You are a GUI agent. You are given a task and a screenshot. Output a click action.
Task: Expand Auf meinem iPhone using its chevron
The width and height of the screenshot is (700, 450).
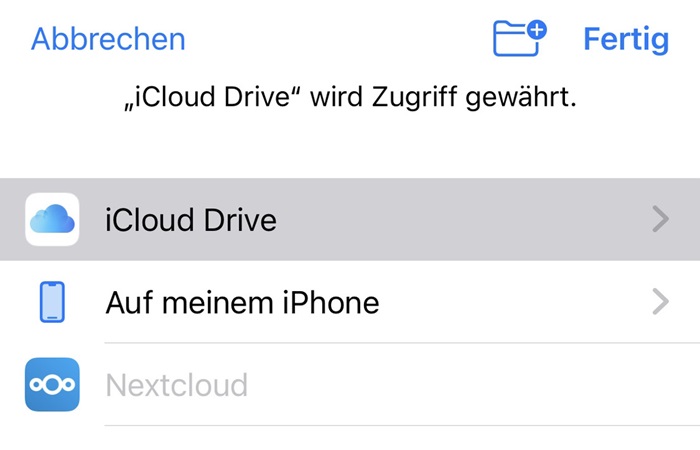point(660,302)
